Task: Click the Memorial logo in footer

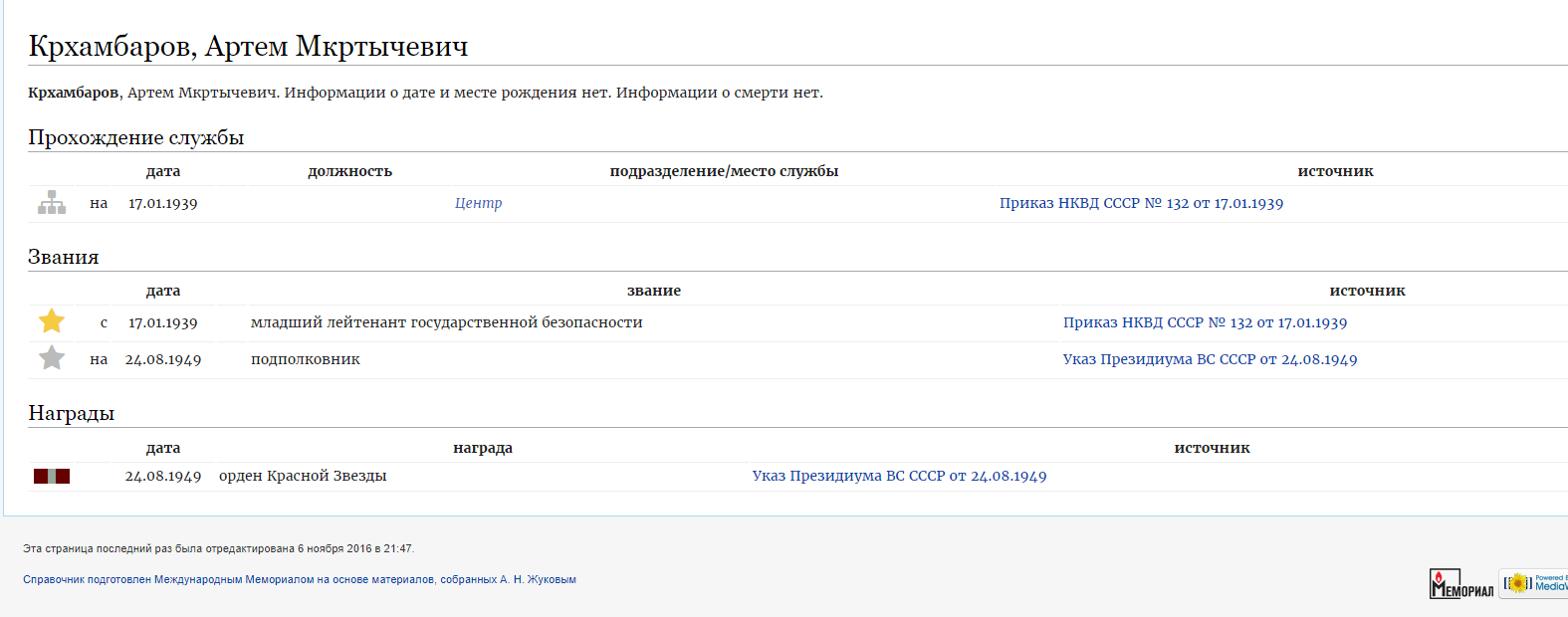Action: (x=1460, y=584)
